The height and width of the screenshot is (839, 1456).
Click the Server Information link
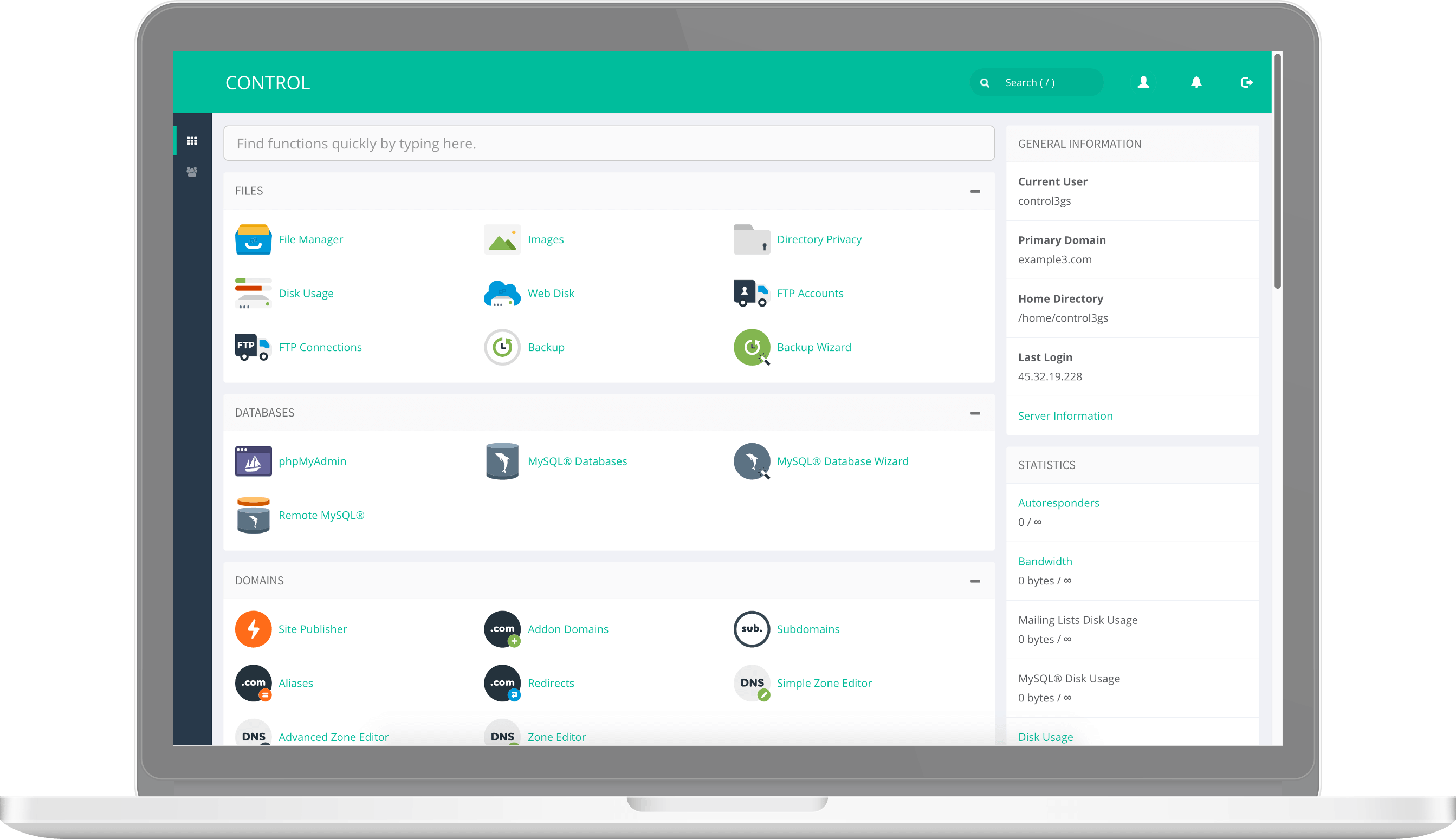[1065, 416]
